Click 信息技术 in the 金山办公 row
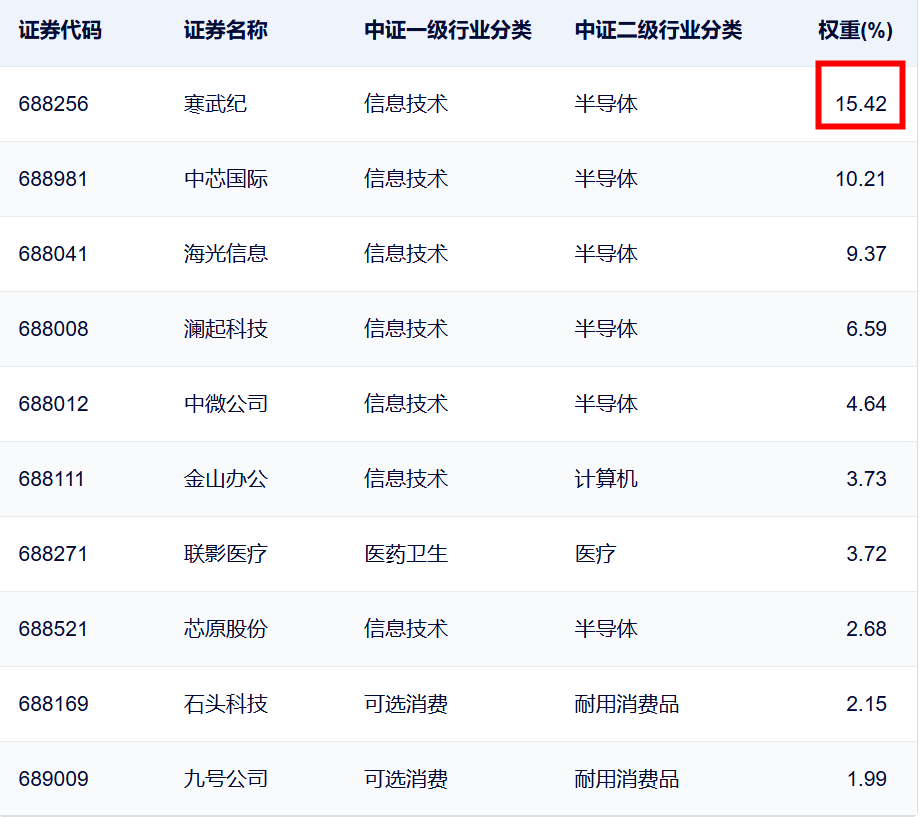This screenshot has width=924, height=817. click(406, 479)
